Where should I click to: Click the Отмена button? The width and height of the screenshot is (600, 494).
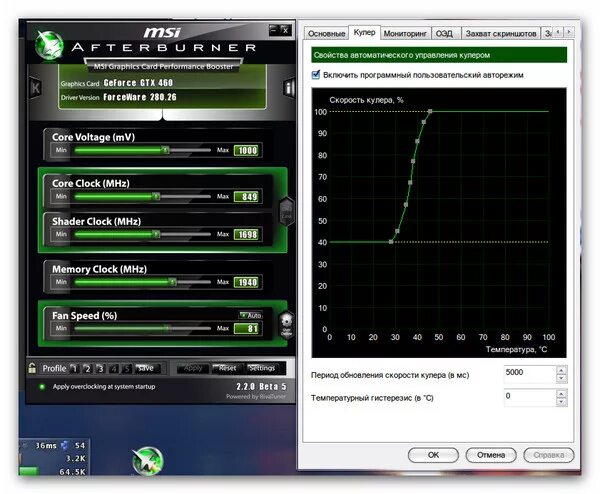pos(491,455)
